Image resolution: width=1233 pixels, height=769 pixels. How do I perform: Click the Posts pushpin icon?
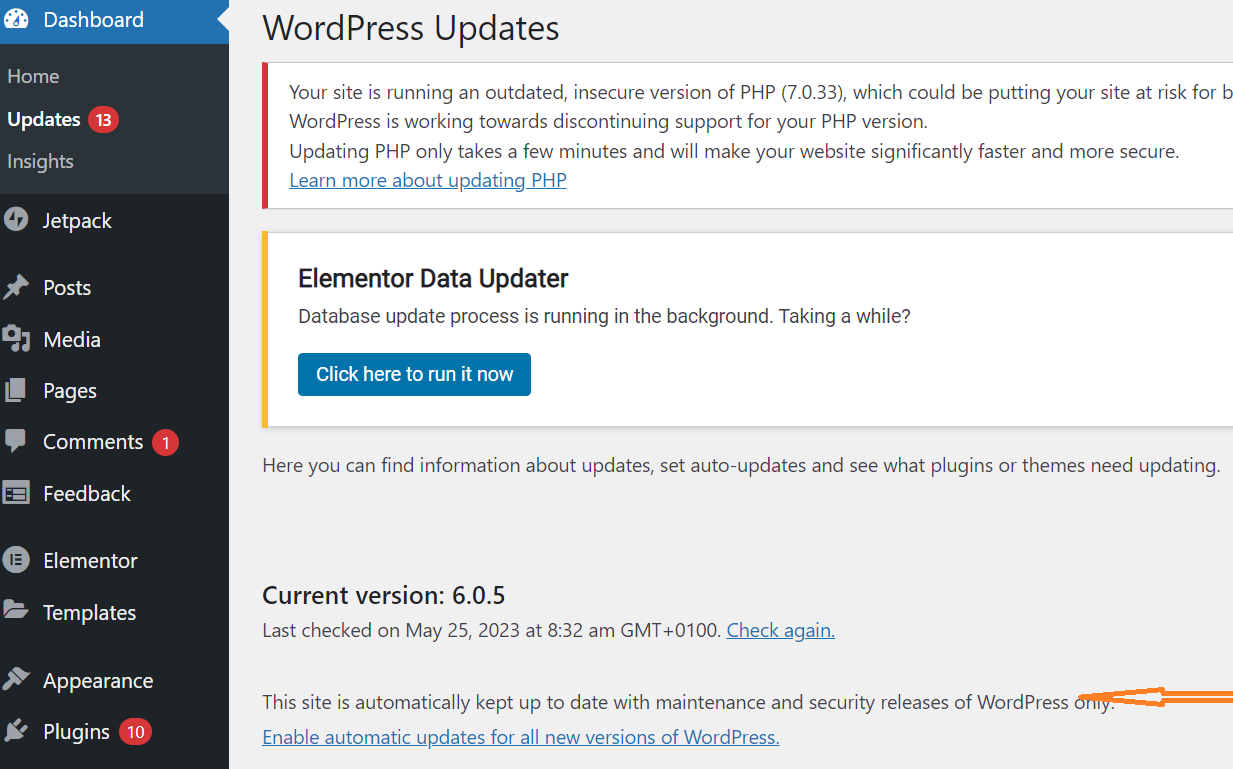click(x=16, y=288)
